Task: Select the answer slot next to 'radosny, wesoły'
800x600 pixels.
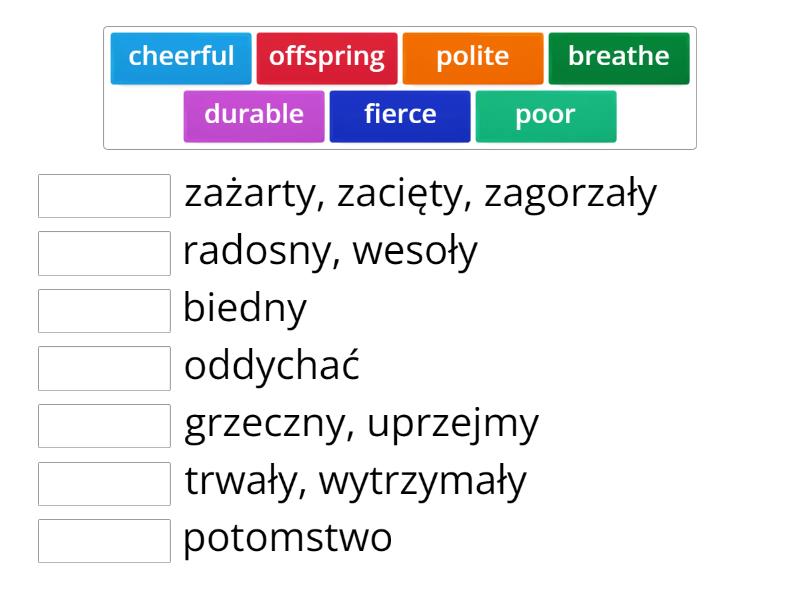Action: pos(104,253)
